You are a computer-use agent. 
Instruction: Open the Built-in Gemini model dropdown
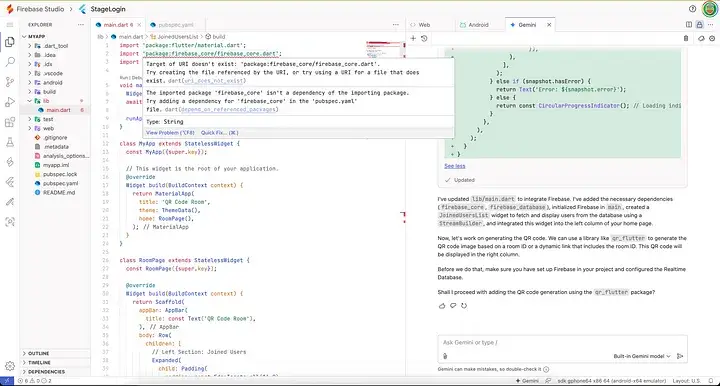click(x=642, y=356)
